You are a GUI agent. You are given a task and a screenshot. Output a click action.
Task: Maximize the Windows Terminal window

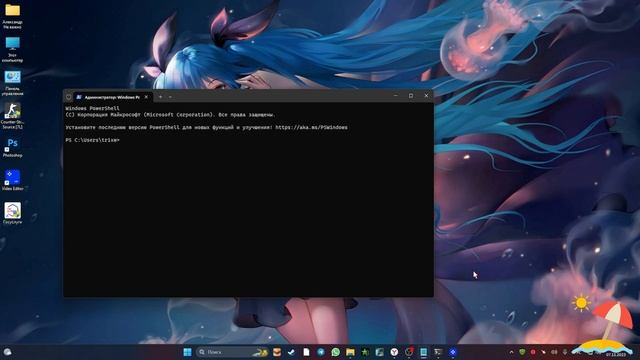(411, 96)
